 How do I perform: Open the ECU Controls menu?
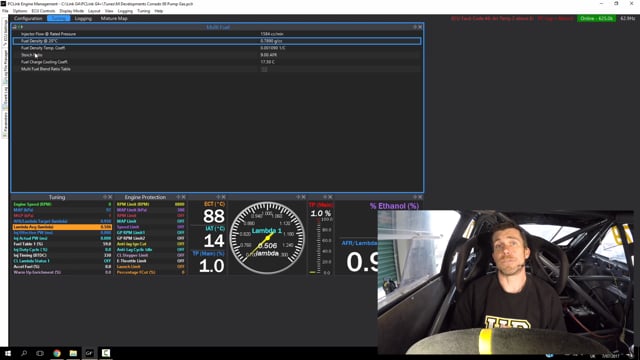pos(43,11)
